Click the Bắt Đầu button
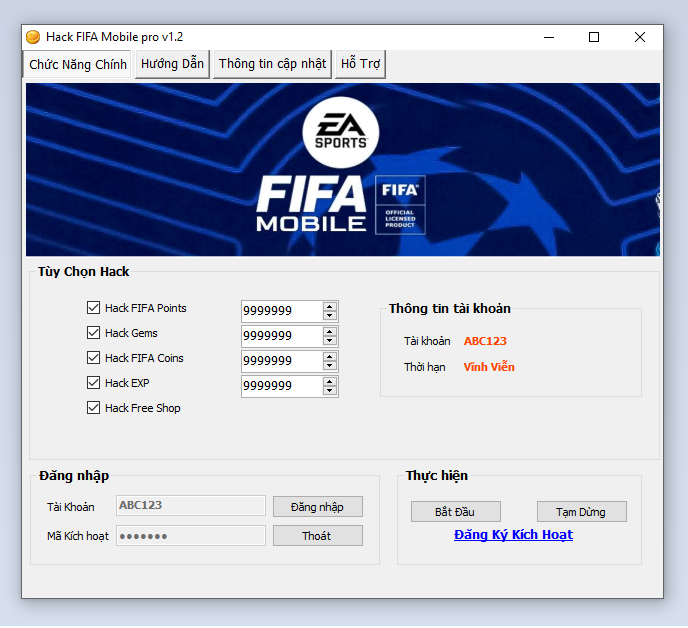Image resolution: width=688 pixels, height=628 pixels. click(x=455, y=512)
